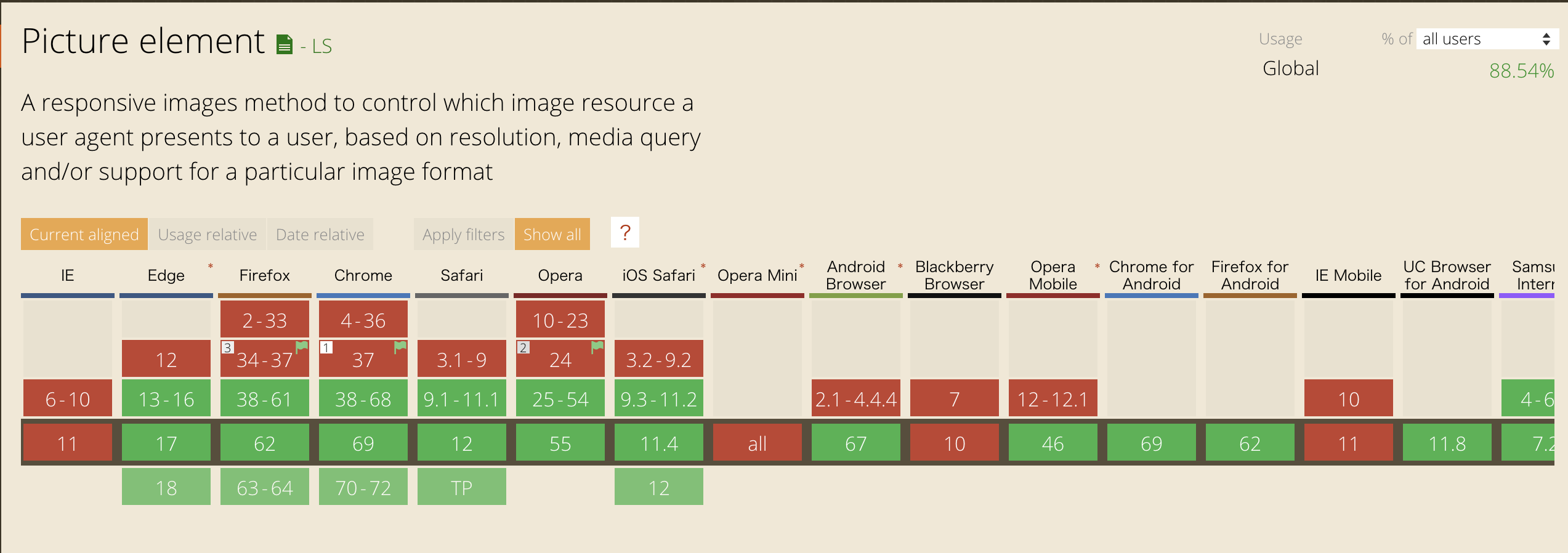Click the green flag on Chrome 37
Screen dimensions: 1568x553
tap(400, 347)
